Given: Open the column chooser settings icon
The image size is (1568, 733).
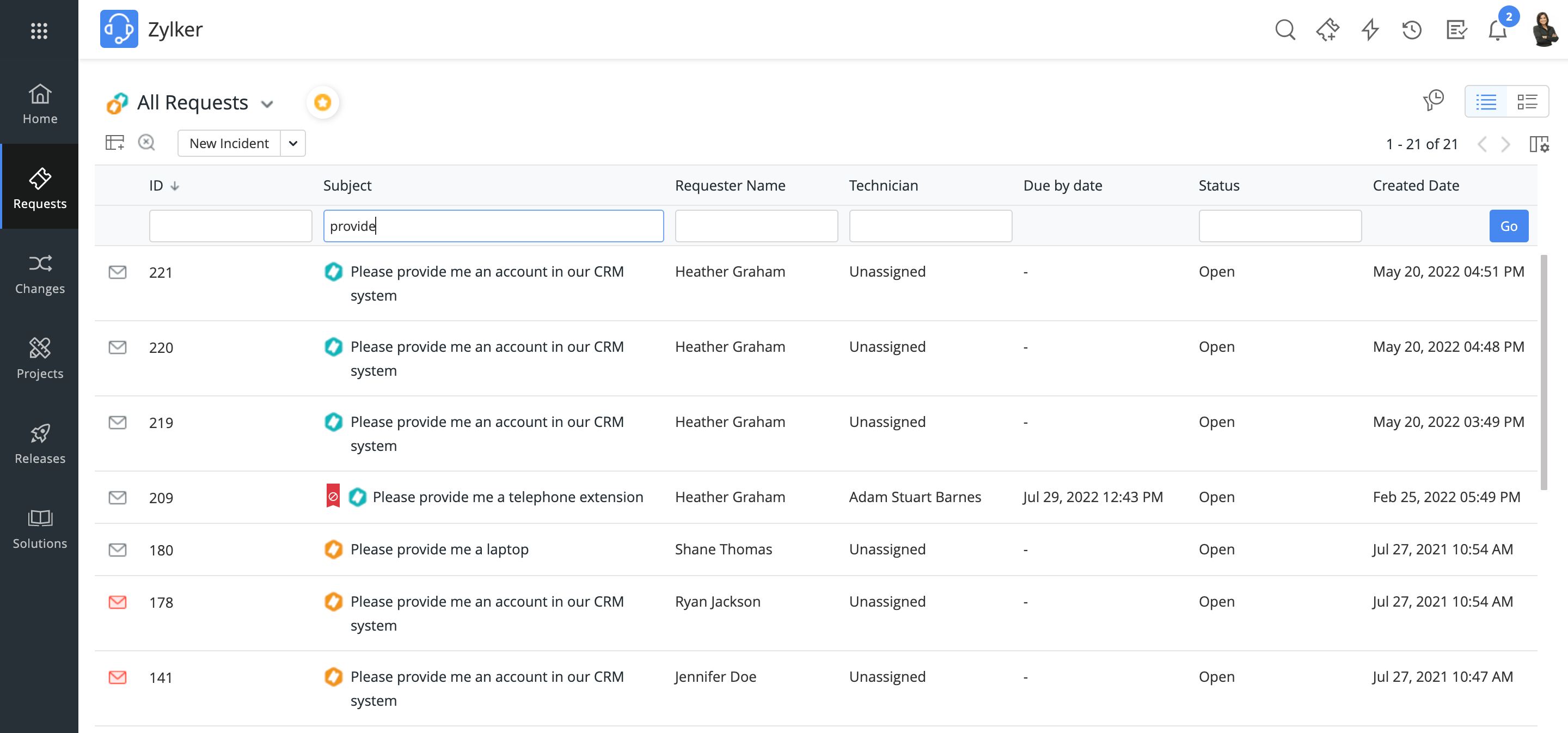Looking at the screenshot, I should (x=1539, y=144).
